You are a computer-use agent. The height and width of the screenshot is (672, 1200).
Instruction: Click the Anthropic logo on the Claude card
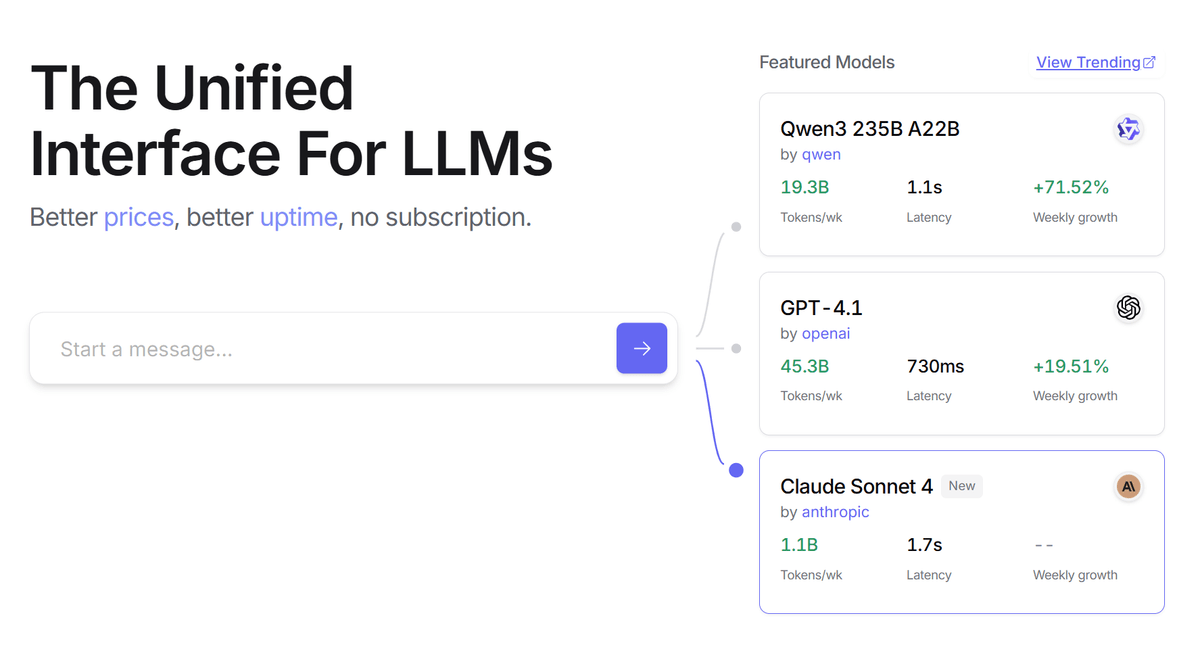click(x=1128, y=486)
